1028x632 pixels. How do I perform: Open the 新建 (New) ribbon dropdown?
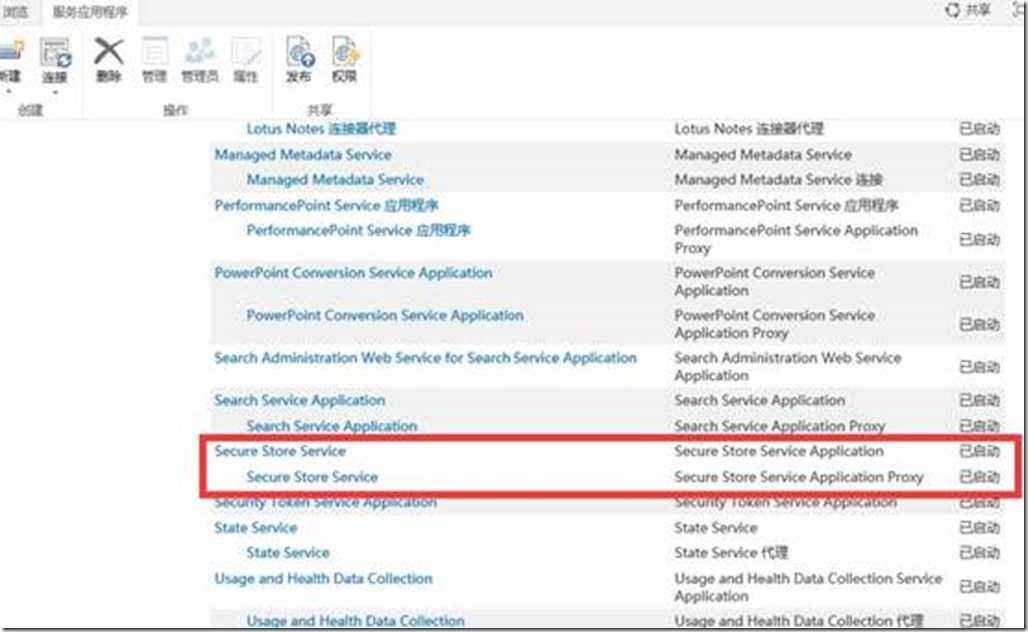pos(9,62)
